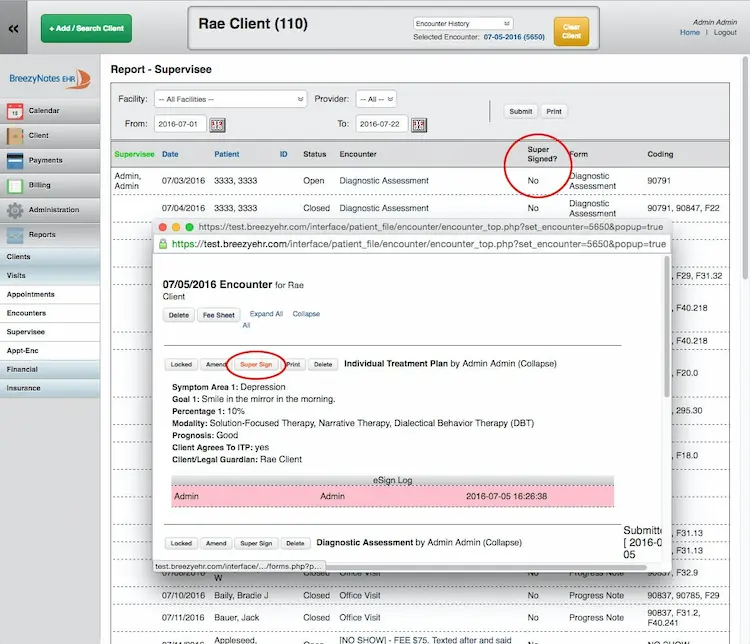Click Expand All in encounter popup
750x644 pixels.
tap(266, 314)
